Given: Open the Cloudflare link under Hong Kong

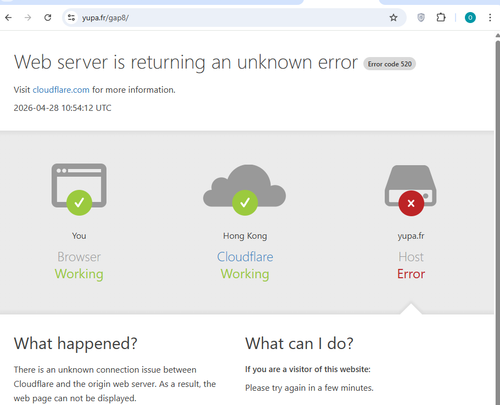Looking at the screenshot, I should click(245, 257).
